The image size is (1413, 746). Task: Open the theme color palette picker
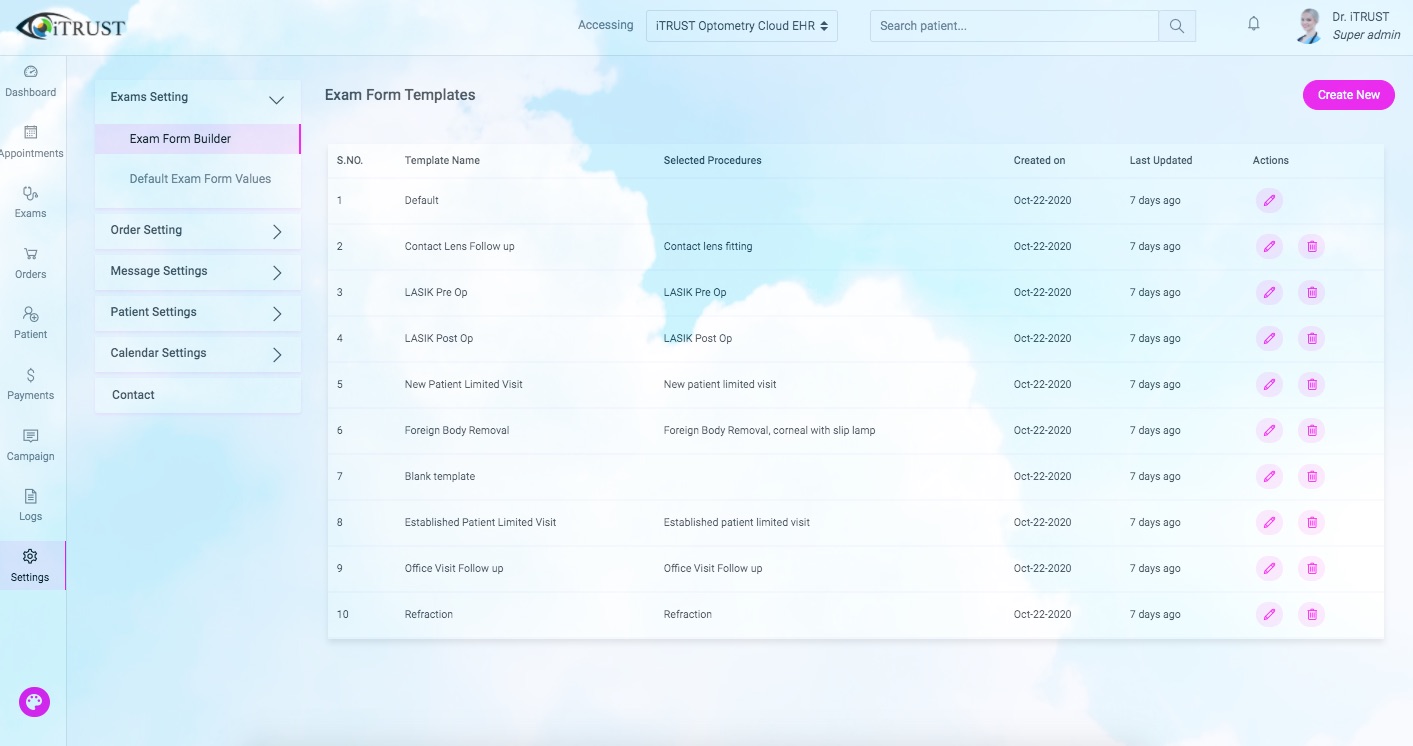pos(34,701)
